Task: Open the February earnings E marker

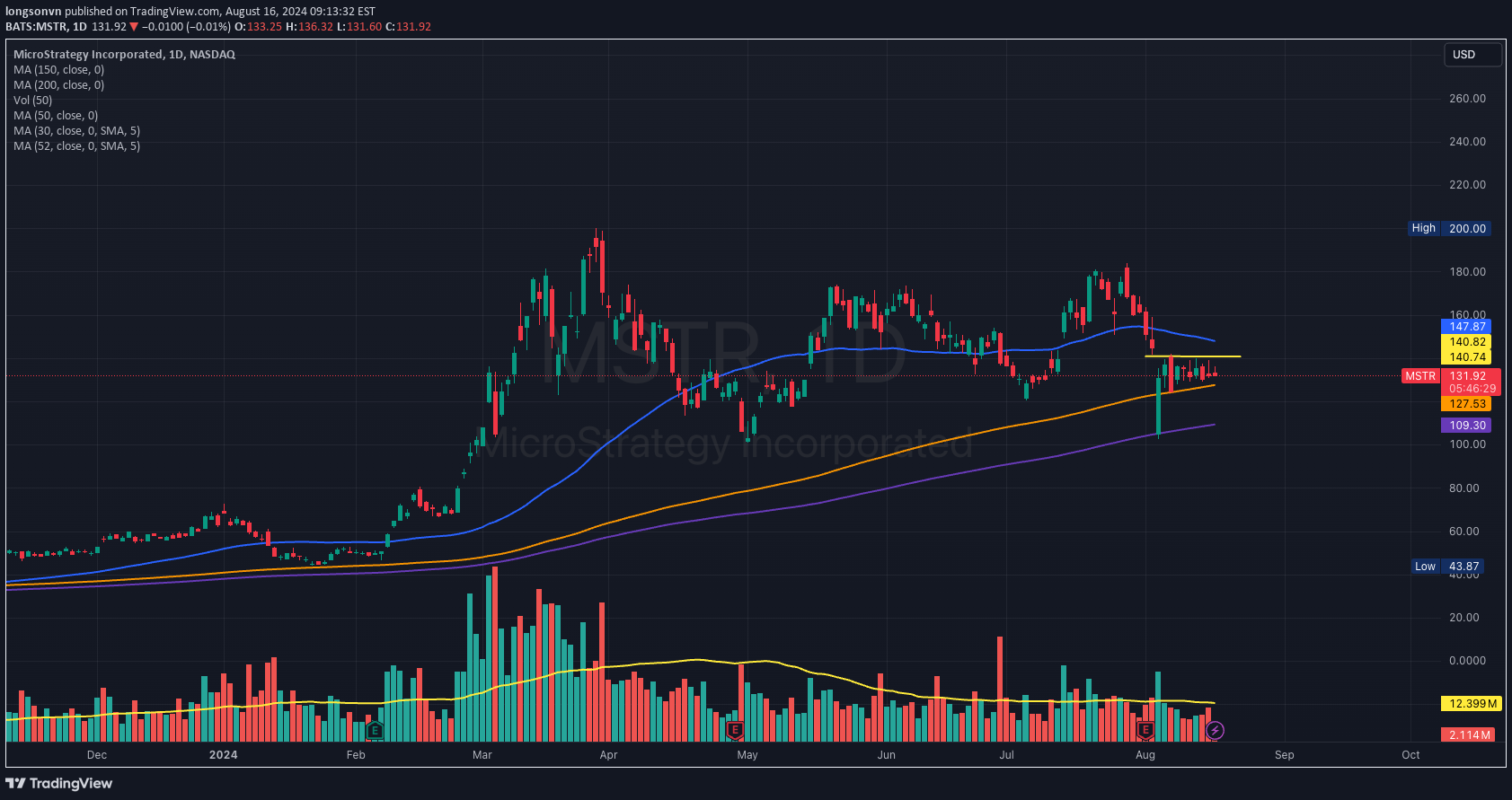Action: (375, 730)
